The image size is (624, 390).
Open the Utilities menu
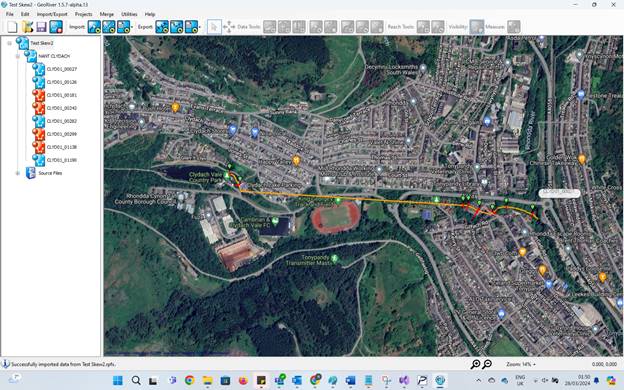coord(129,14)
